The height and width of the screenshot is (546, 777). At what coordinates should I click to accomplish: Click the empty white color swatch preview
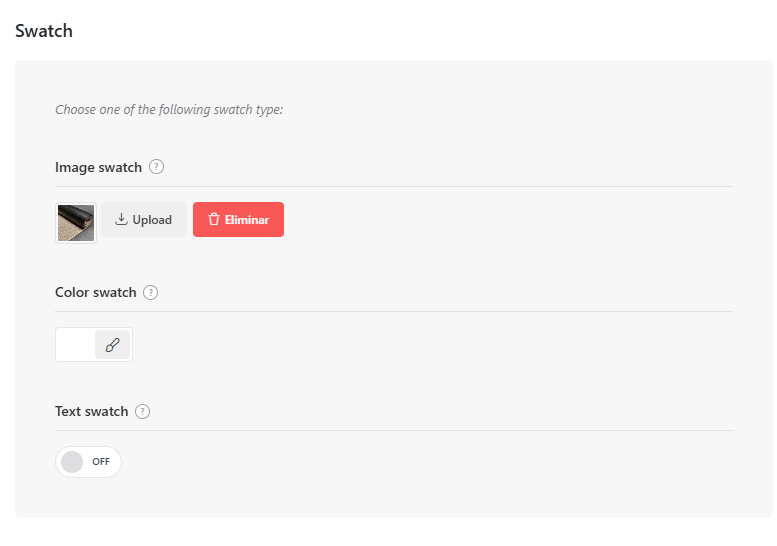tap(75, 344)
